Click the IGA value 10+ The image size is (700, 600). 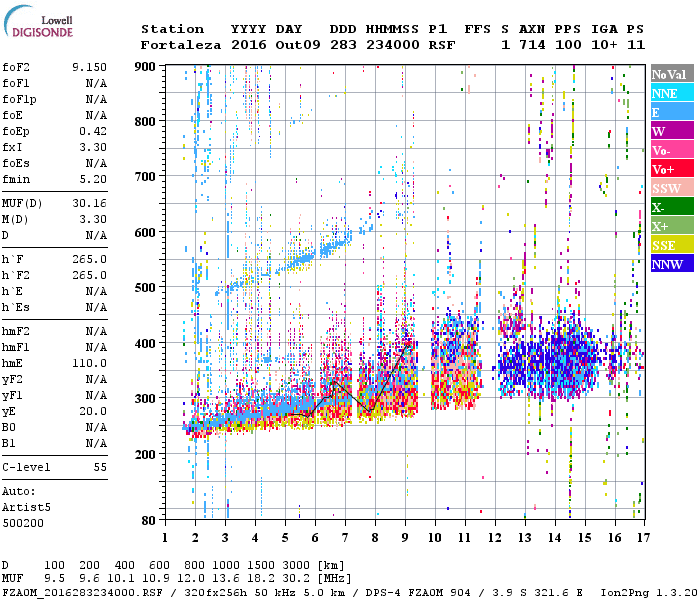(604, 45)
